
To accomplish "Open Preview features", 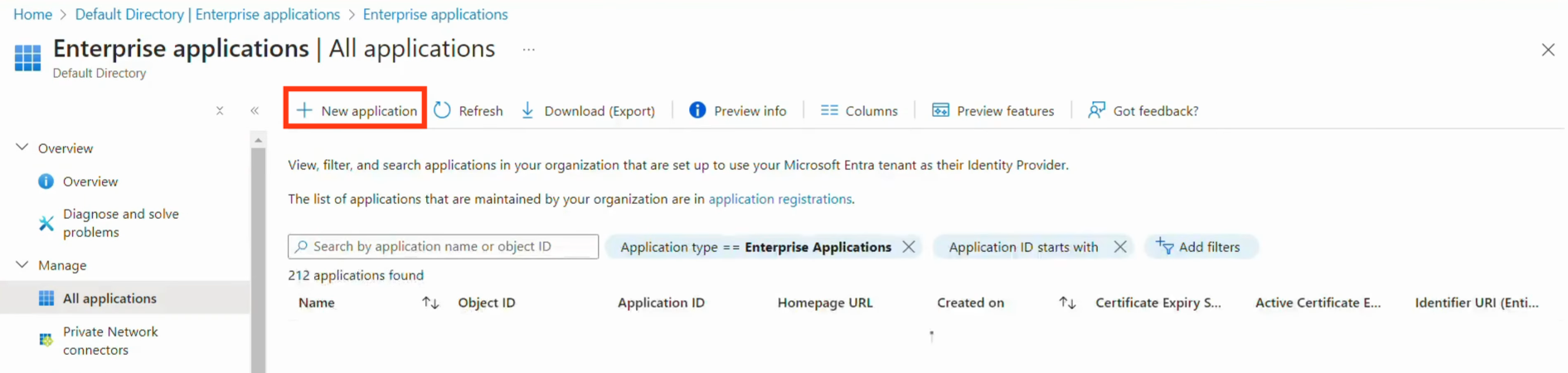I will coord(993,110).
